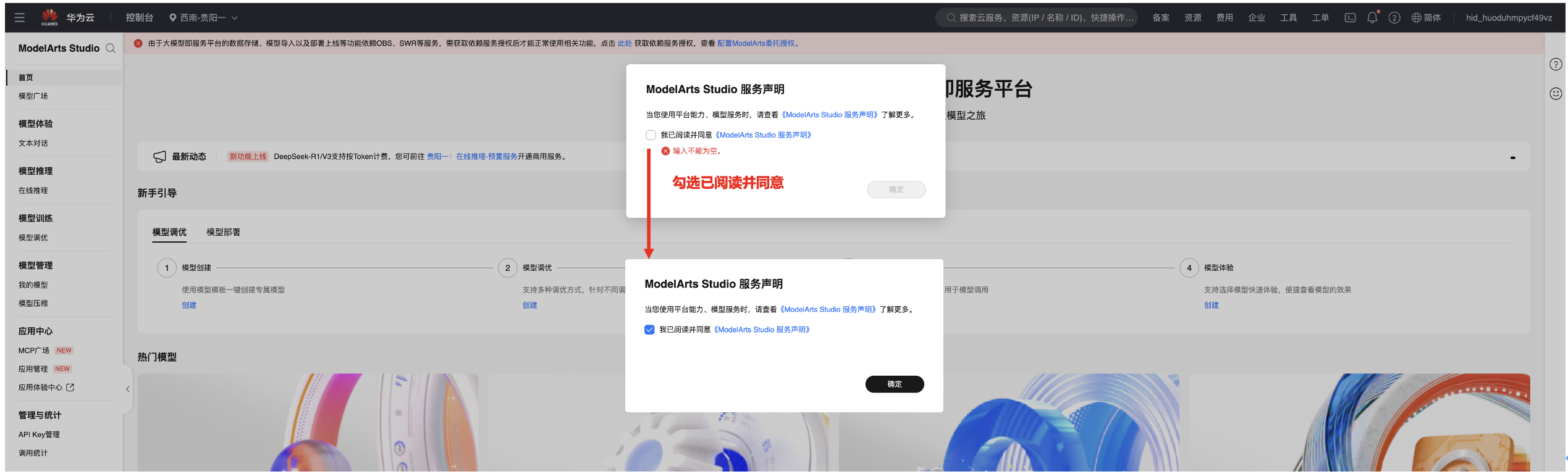Open the first 热门模型 card thumbnail

point(308,423)
